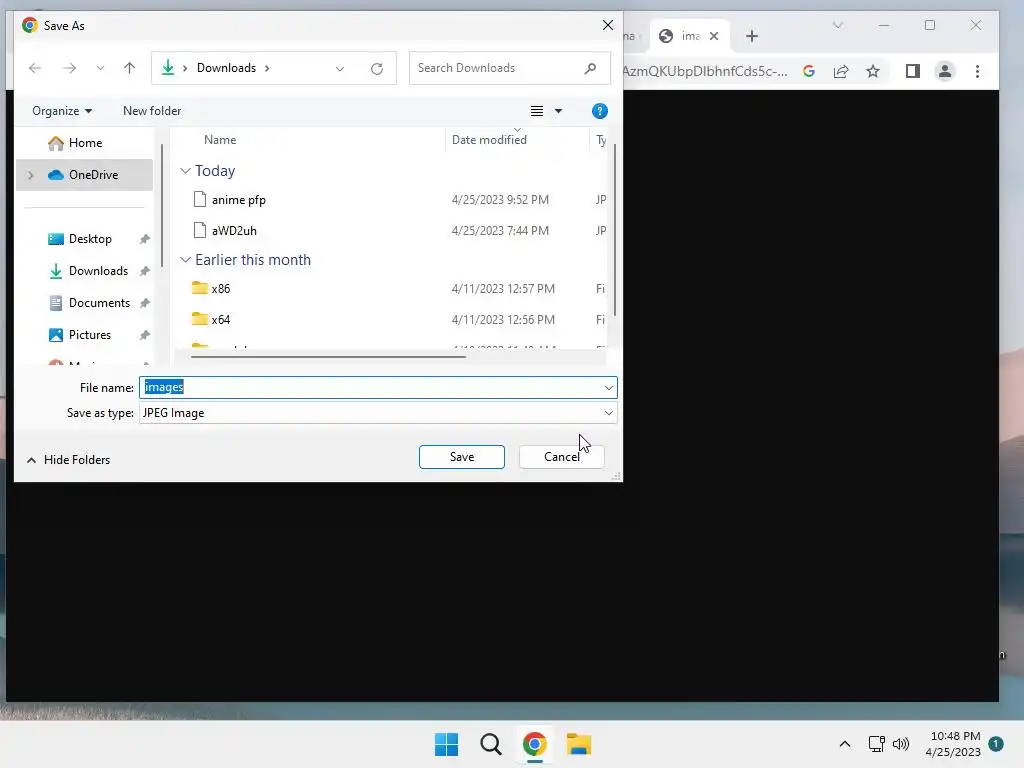Click the ima tab in Chrome
Image resolution: width=1024 pixels, height=768 pixels.
(690, 36)
